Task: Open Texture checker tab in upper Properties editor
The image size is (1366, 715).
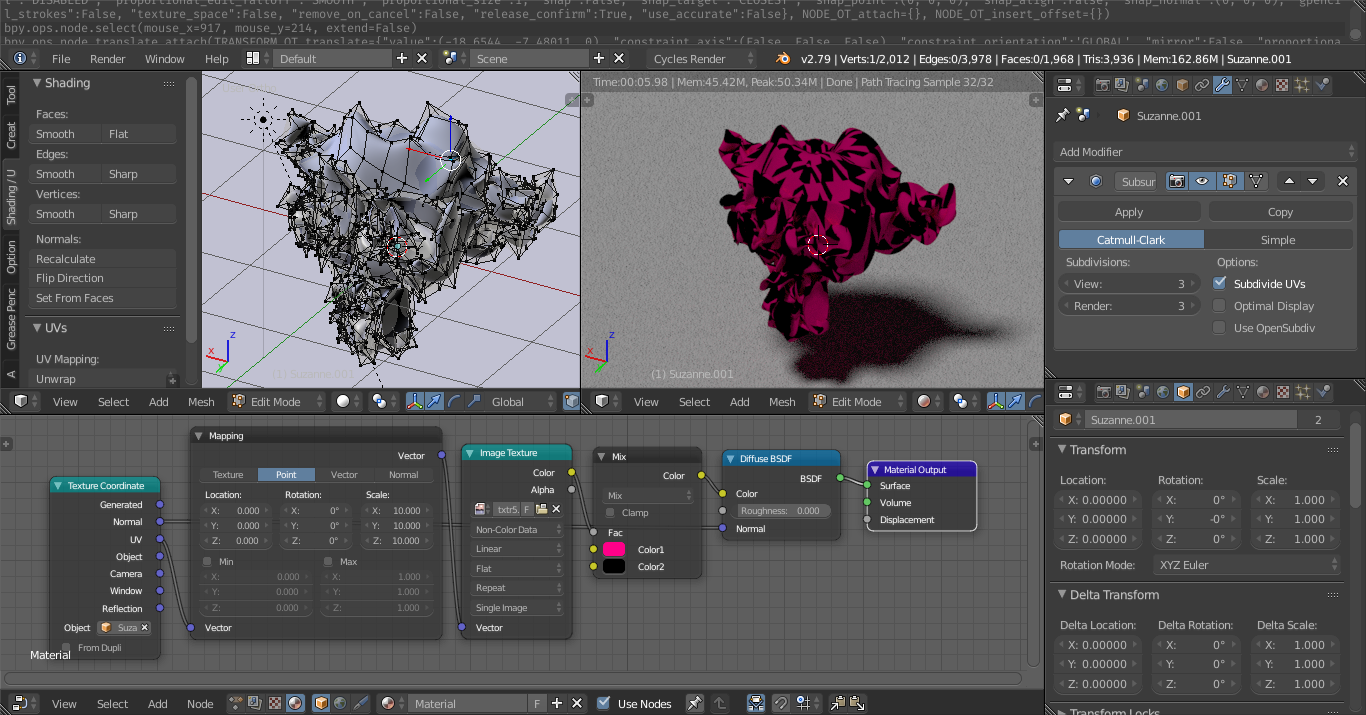Action: 1282,85
